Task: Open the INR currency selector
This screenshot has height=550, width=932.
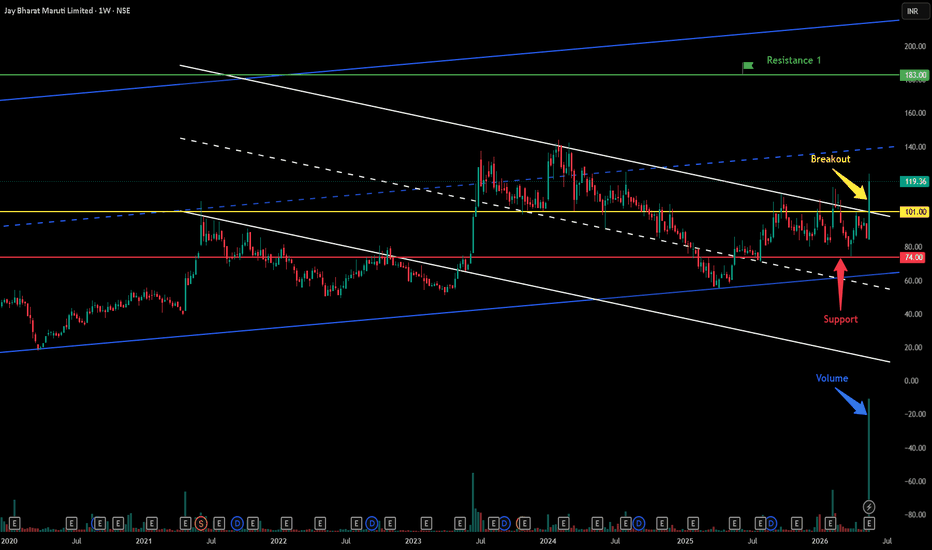Action: [914, 11]
